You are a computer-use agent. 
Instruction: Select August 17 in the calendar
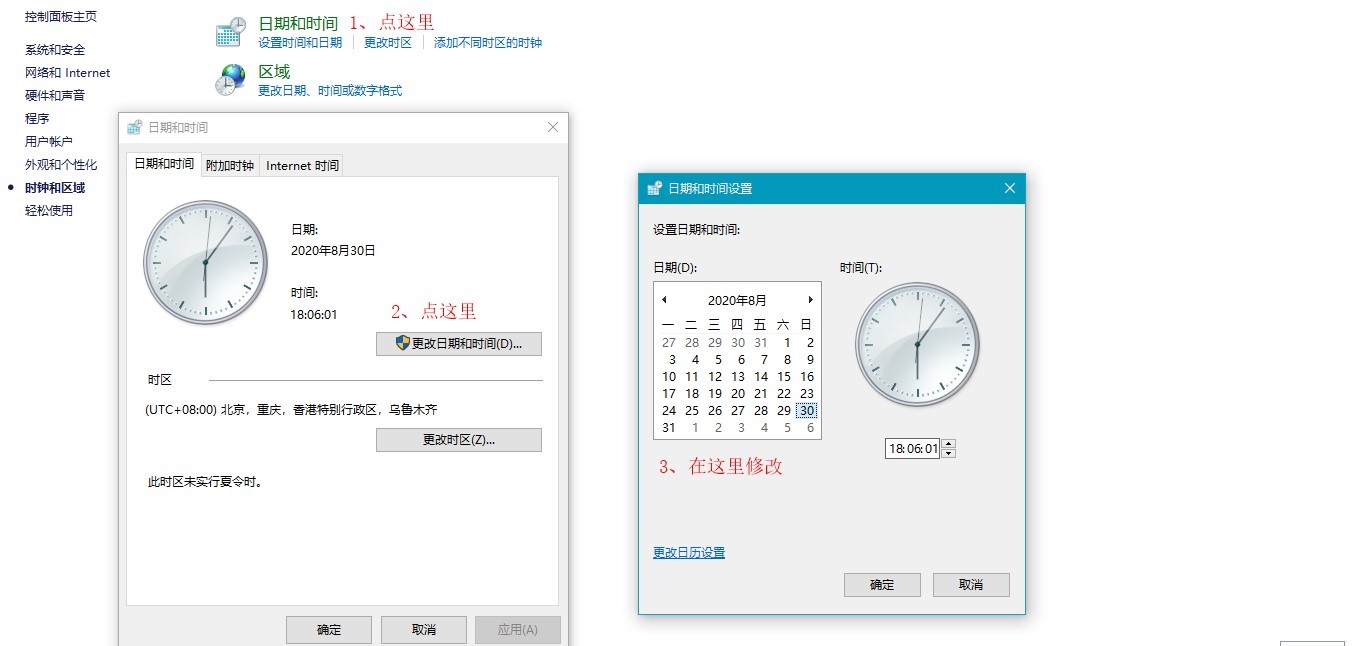669,394
